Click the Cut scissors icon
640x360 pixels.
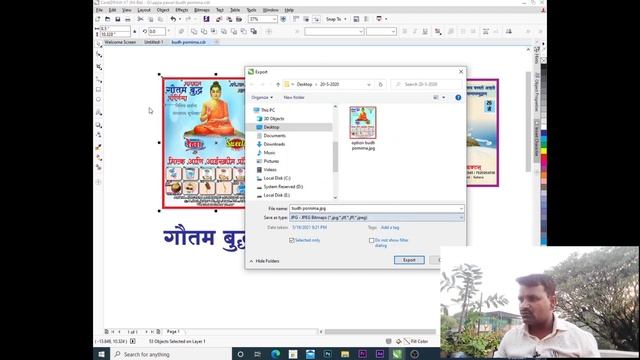tap(140, 19)
